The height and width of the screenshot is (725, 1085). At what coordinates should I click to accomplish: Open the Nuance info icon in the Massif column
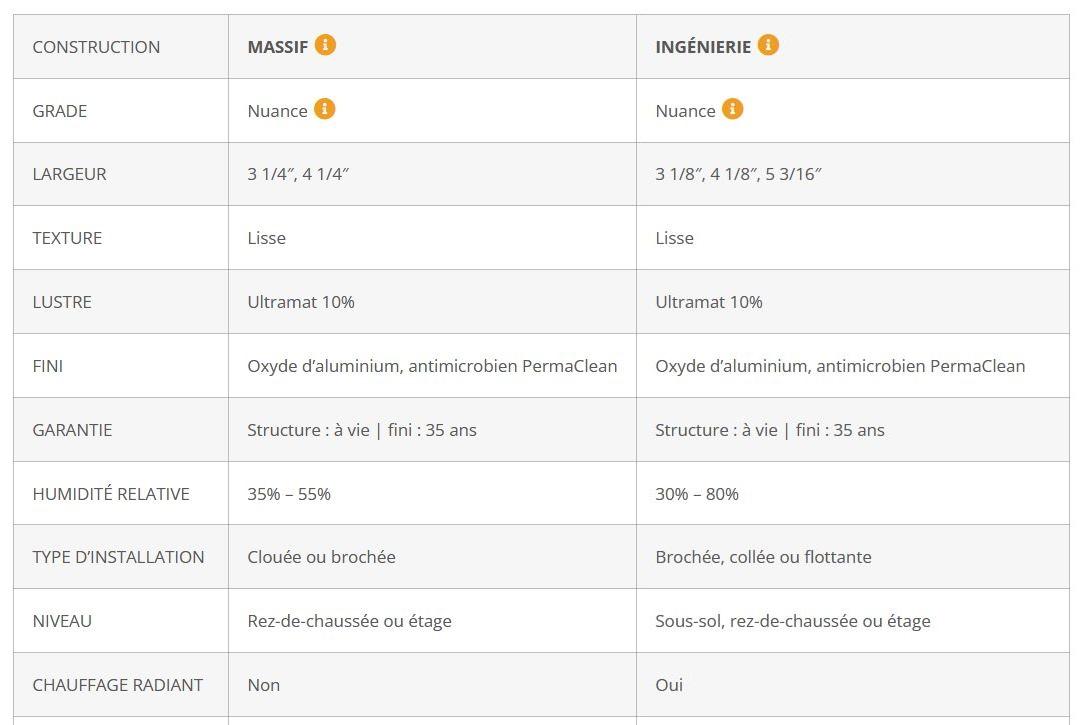pyautogui.click(x=325, y=109)
